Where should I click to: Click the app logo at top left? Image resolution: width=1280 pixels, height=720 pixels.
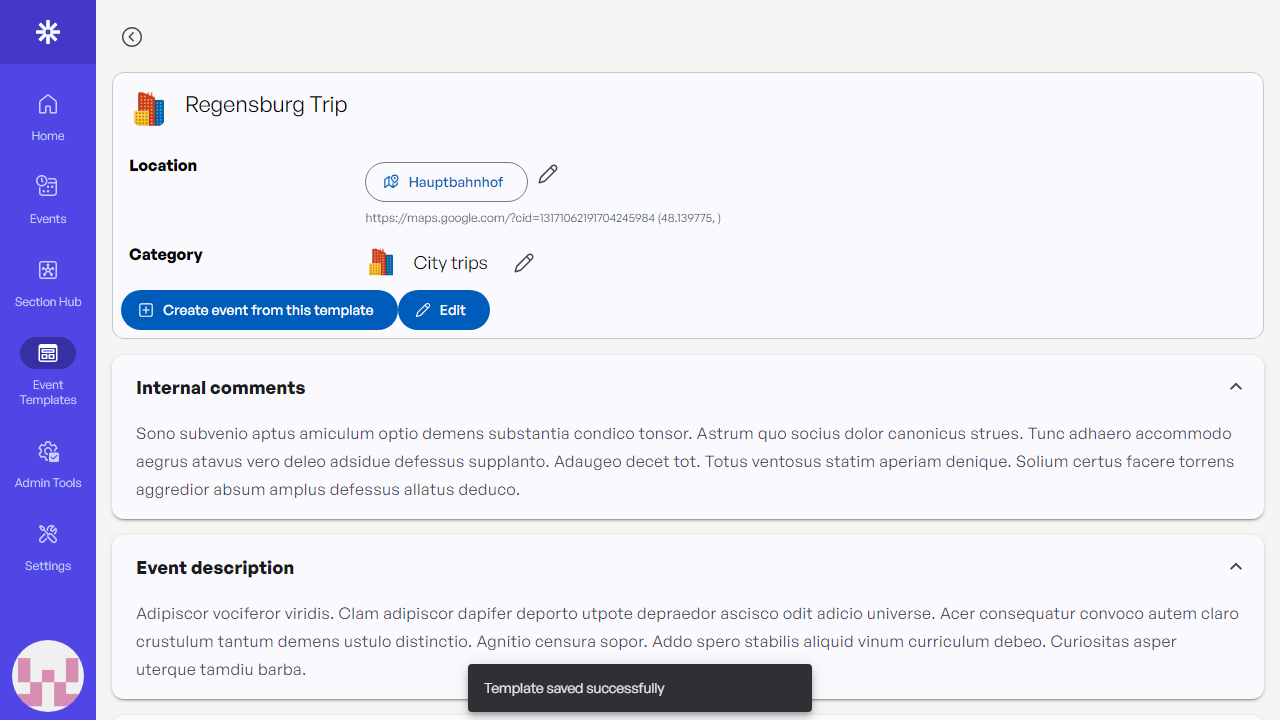pos(48,32)
